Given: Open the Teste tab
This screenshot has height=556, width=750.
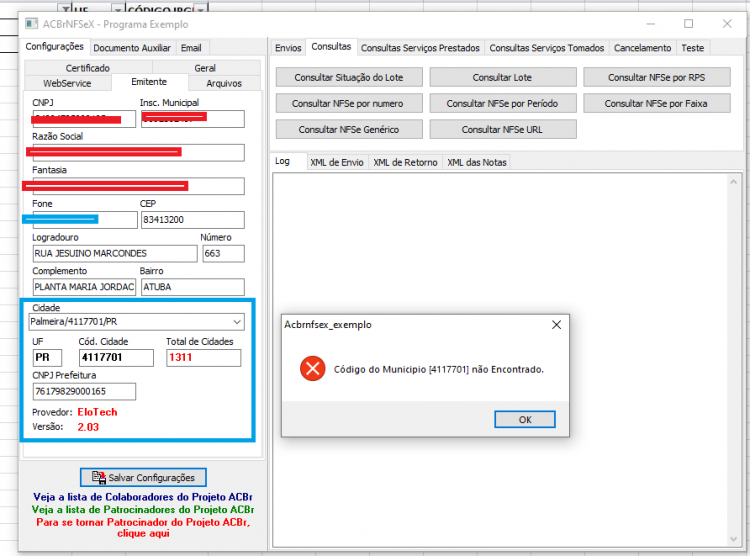Looking at the screenshot, I should click(x=693, y=48).
